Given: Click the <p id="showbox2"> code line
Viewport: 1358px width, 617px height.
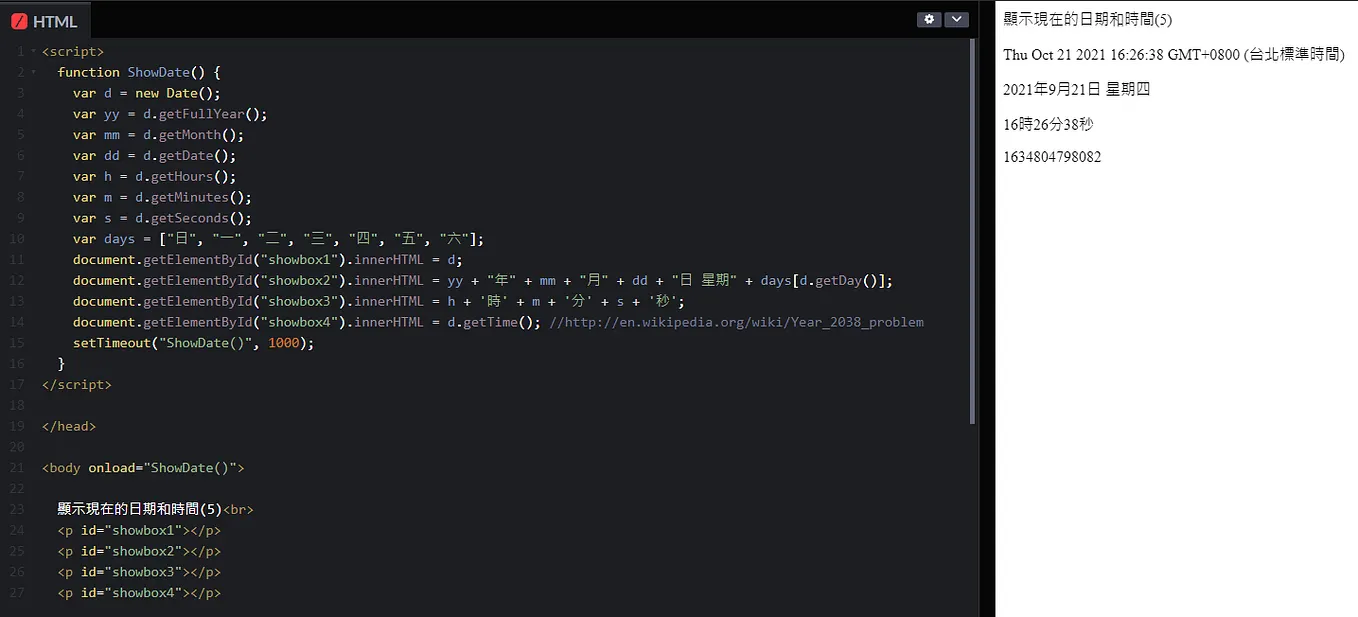Looking at the screenshot, I should 139,552.
